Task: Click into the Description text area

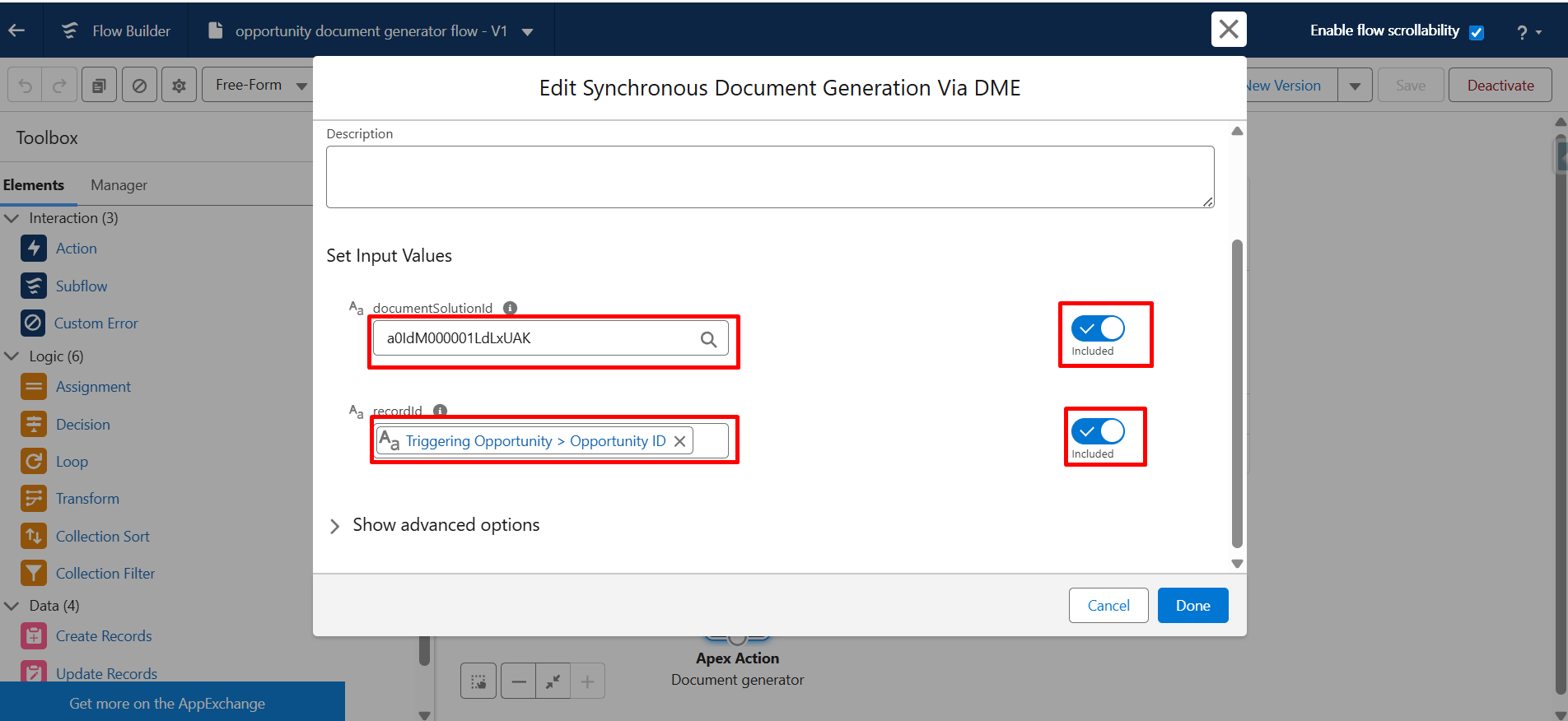Action: pos(769,177)
